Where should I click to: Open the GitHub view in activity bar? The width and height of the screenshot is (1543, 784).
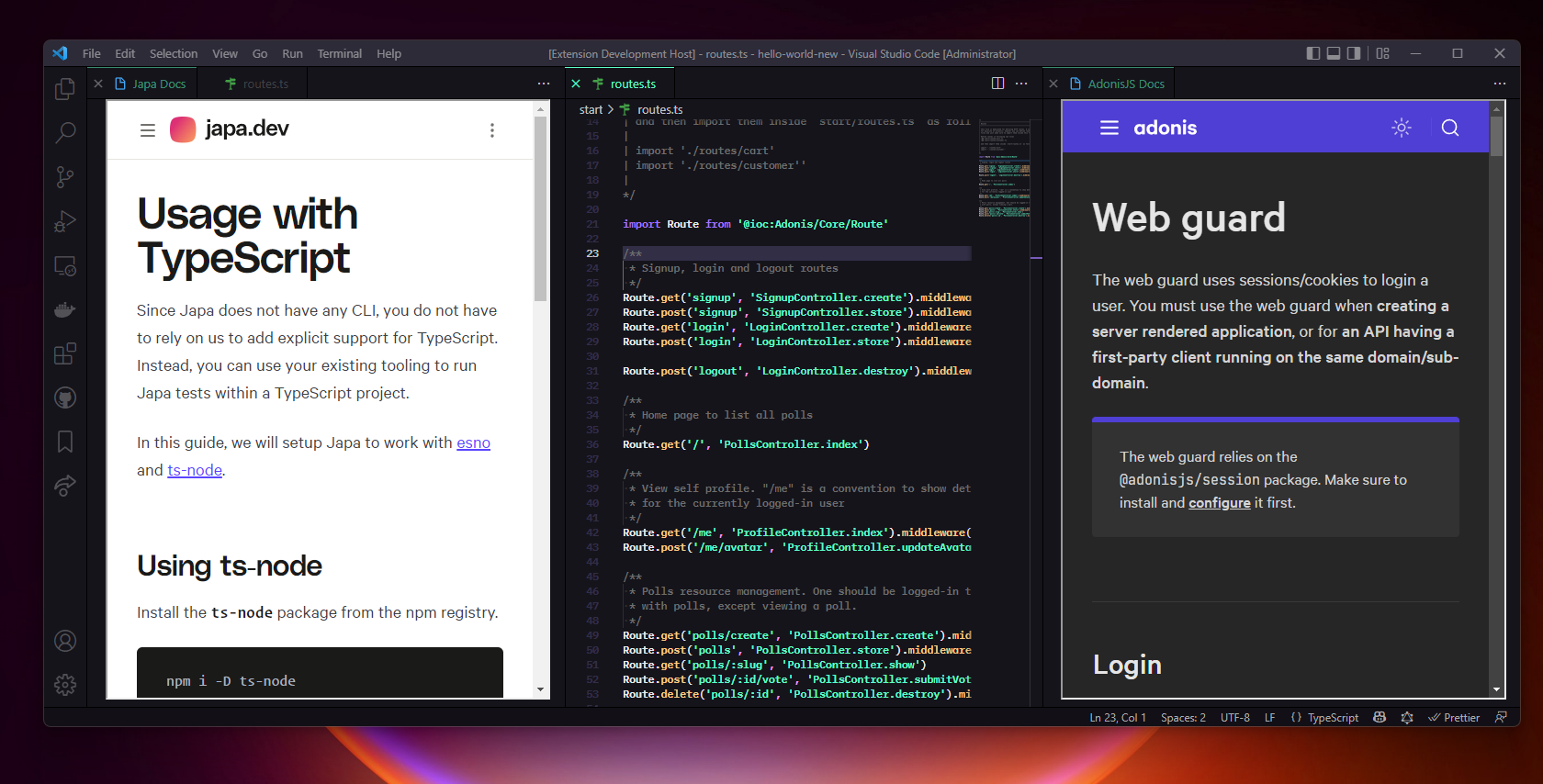point(65,398)
